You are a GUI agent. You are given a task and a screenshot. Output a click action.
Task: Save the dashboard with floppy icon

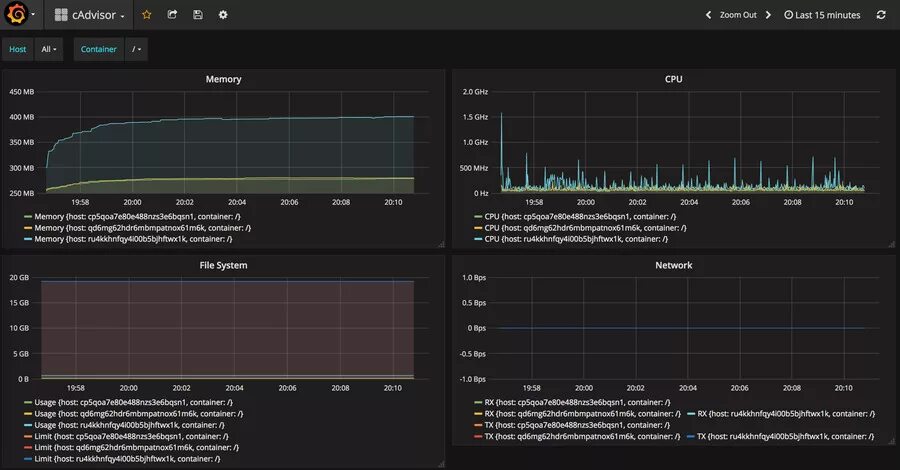(x=197, y=15)
